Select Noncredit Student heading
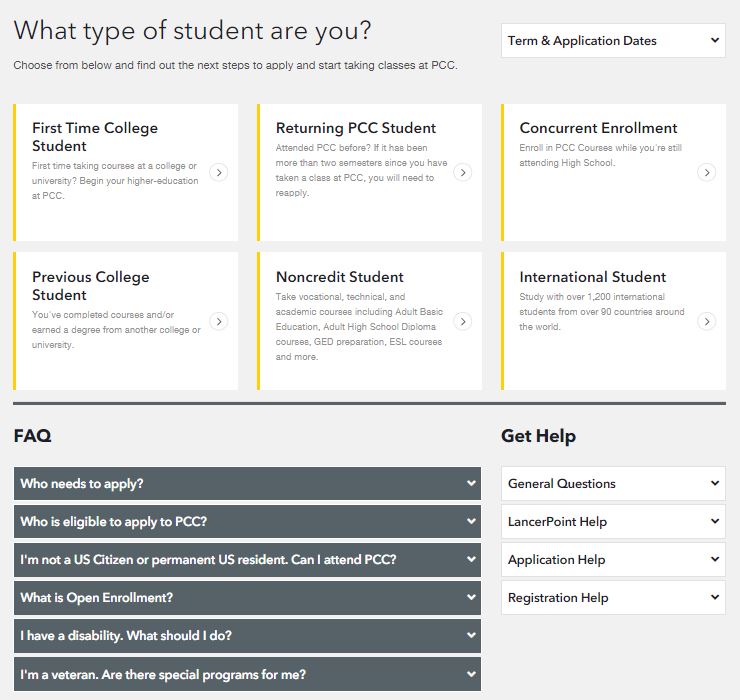The height and width of the screenshot is (700, 740). (x=340, y=277)
